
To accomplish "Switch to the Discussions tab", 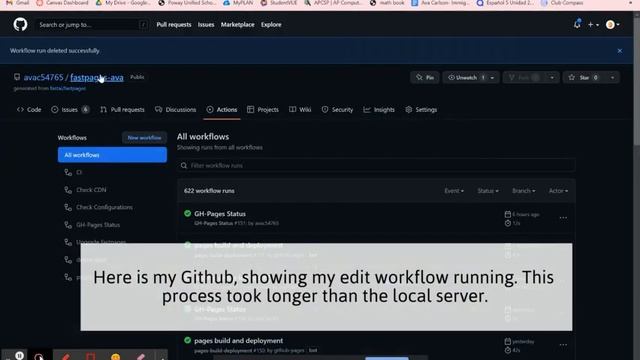I will [176, 109].
